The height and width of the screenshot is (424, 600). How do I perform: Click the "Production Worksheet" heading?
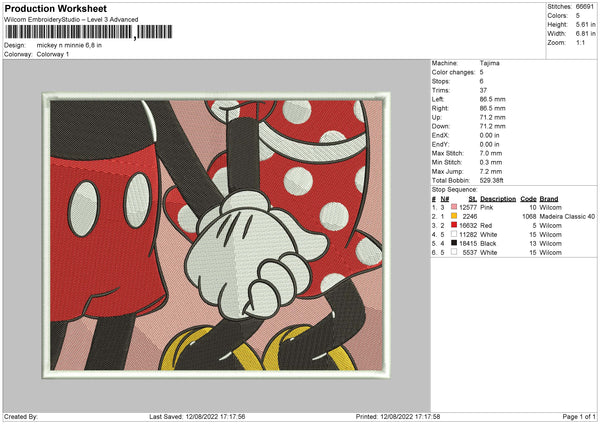(x=55, y=9)
